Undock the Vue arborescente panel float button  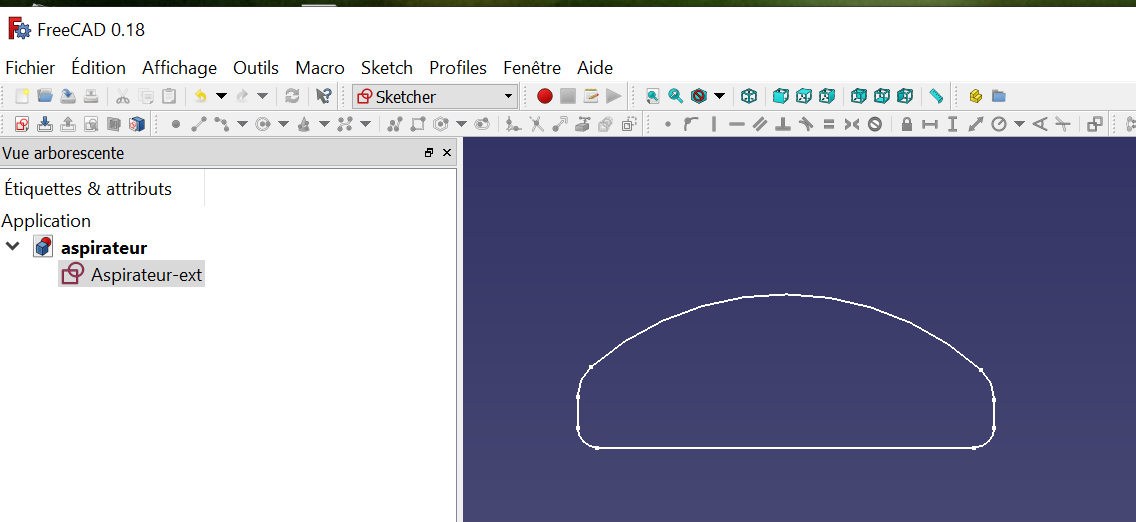429,153
